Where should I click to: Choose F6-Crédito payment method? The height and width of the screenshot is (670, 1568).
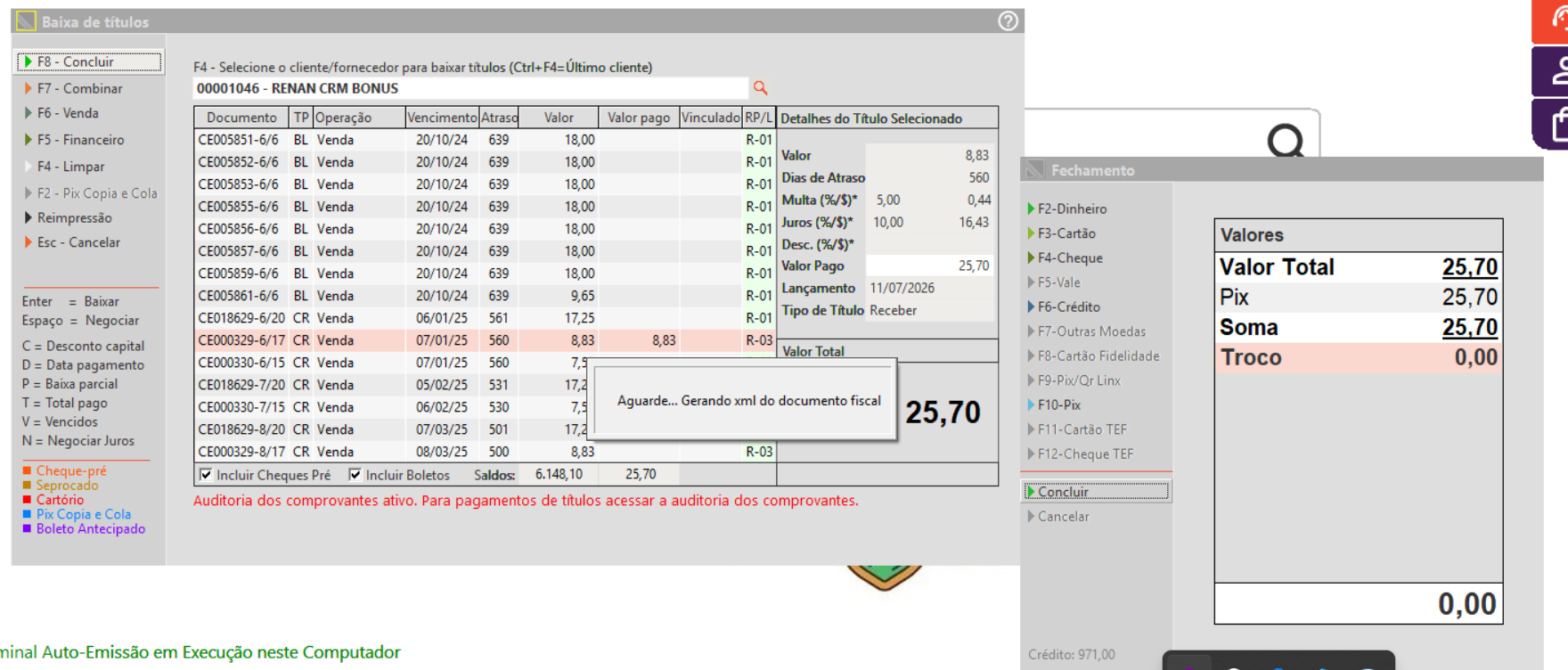pos(1068,306)
